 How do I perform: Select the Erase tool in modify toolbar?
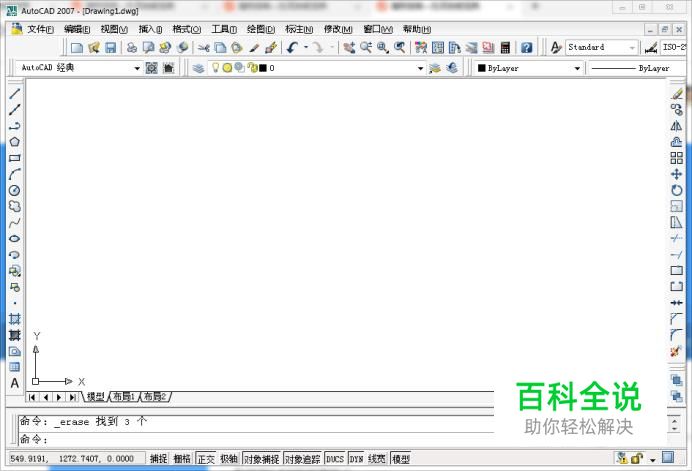676,94
